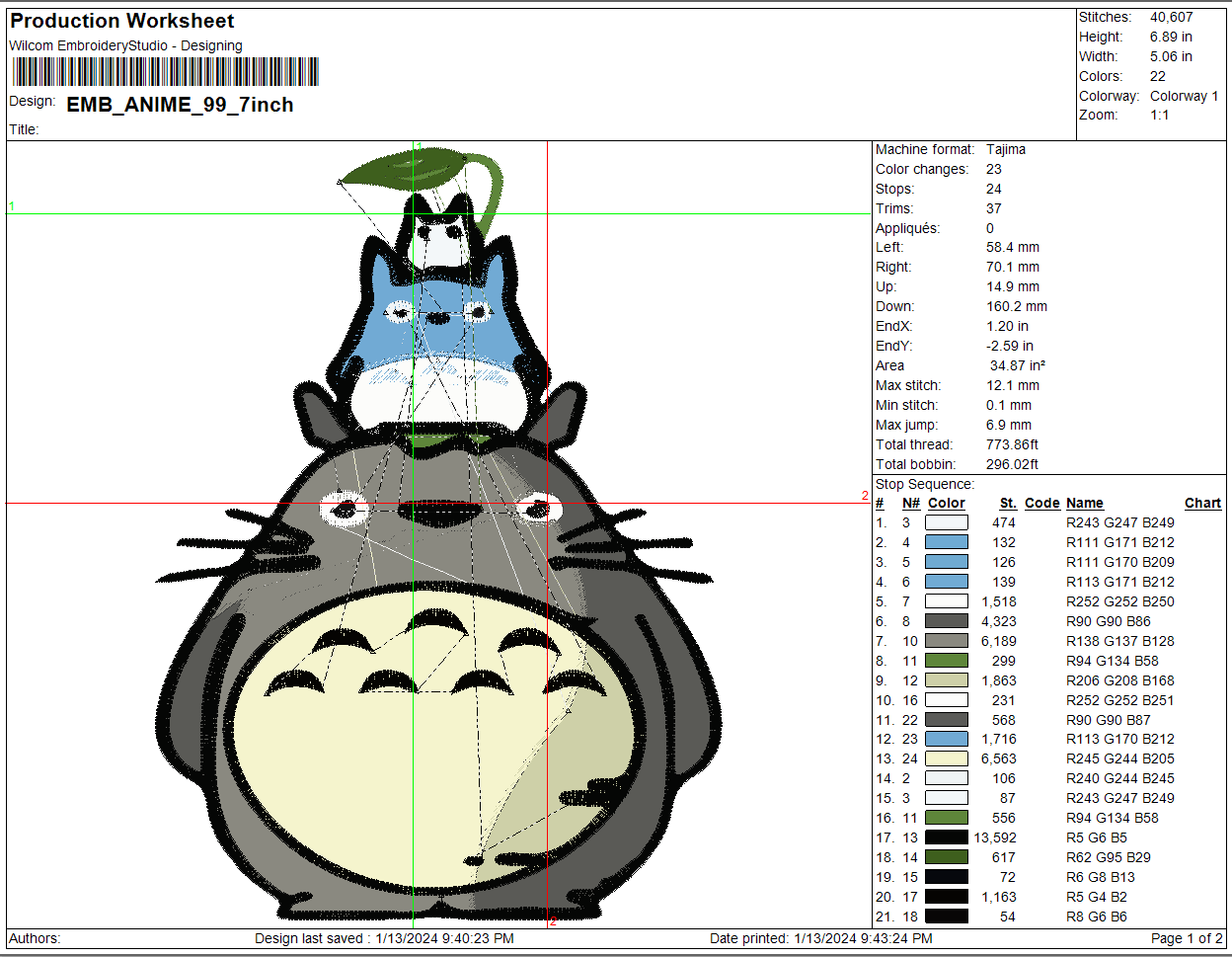Click the design name EMB_ANIME_99_7inch
Image resolution: width=1232 pixels, height=957 pixels.
pyautogui.click(x=180, y=105)
